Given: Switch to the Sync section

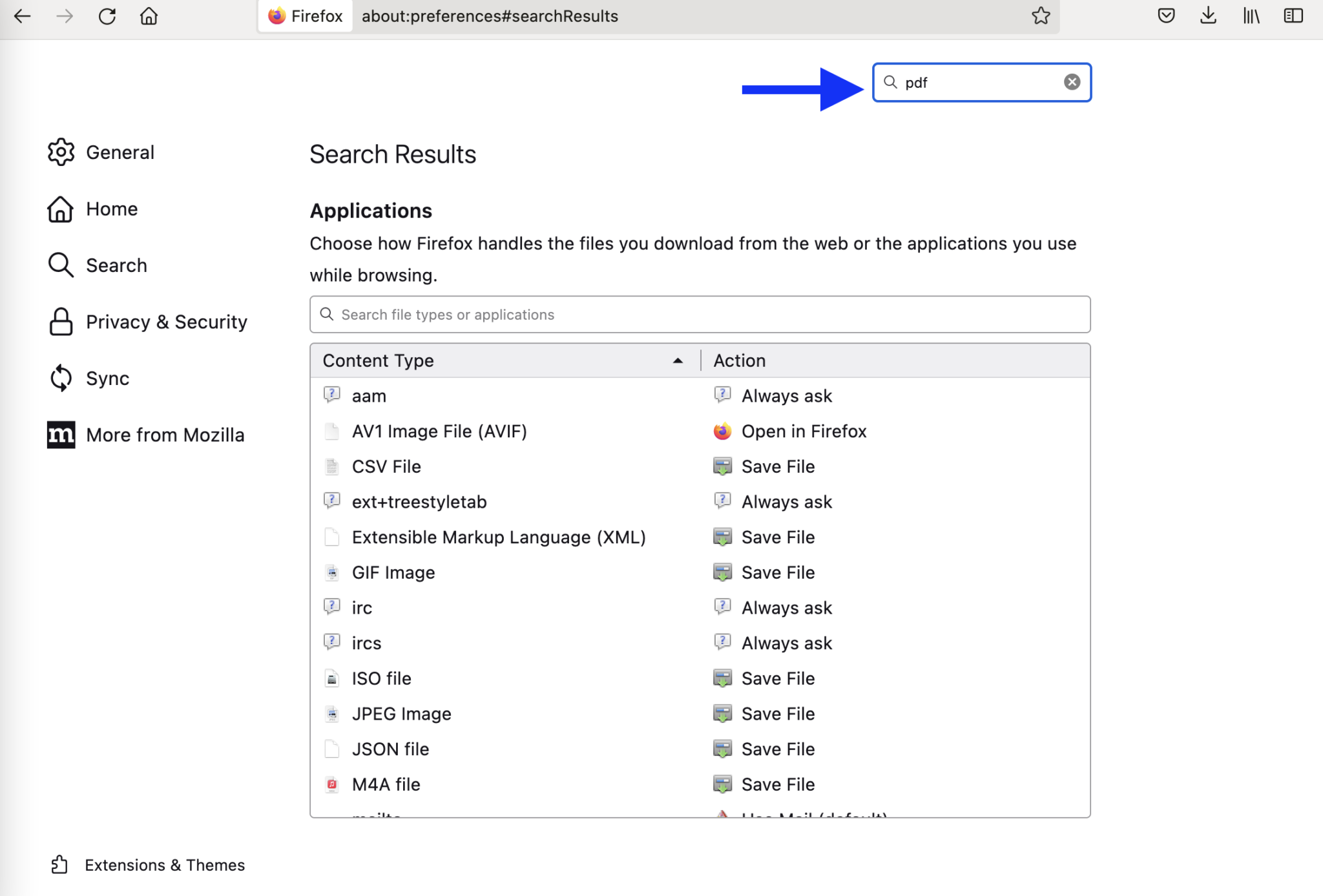Looking at the screenshot, I should tap(107, 379).
